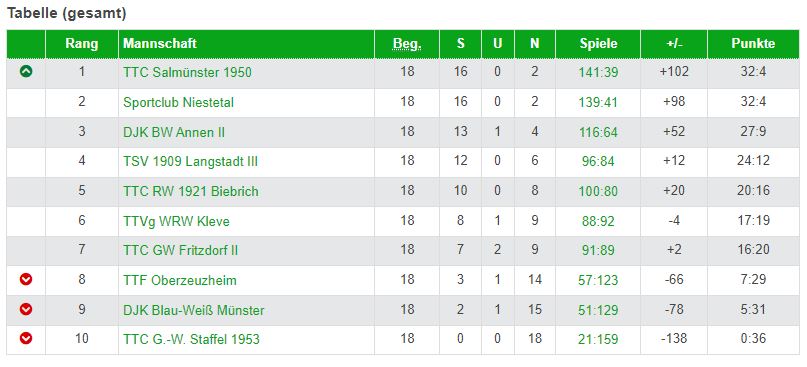Select the TTC GW Fritzdorf II link
This screenshot has width=807, height=367.
[181, 251]
